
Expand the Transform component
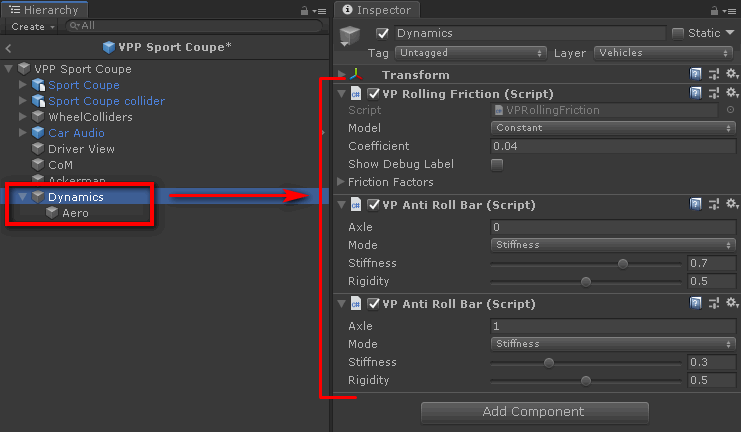tap(342, 74)
